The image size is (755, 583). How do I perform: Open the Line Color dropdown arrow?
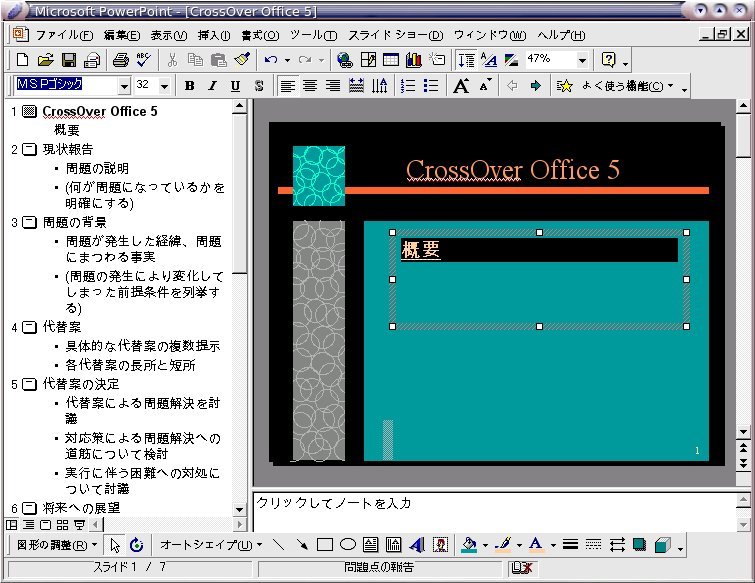[x=519, y=545]
